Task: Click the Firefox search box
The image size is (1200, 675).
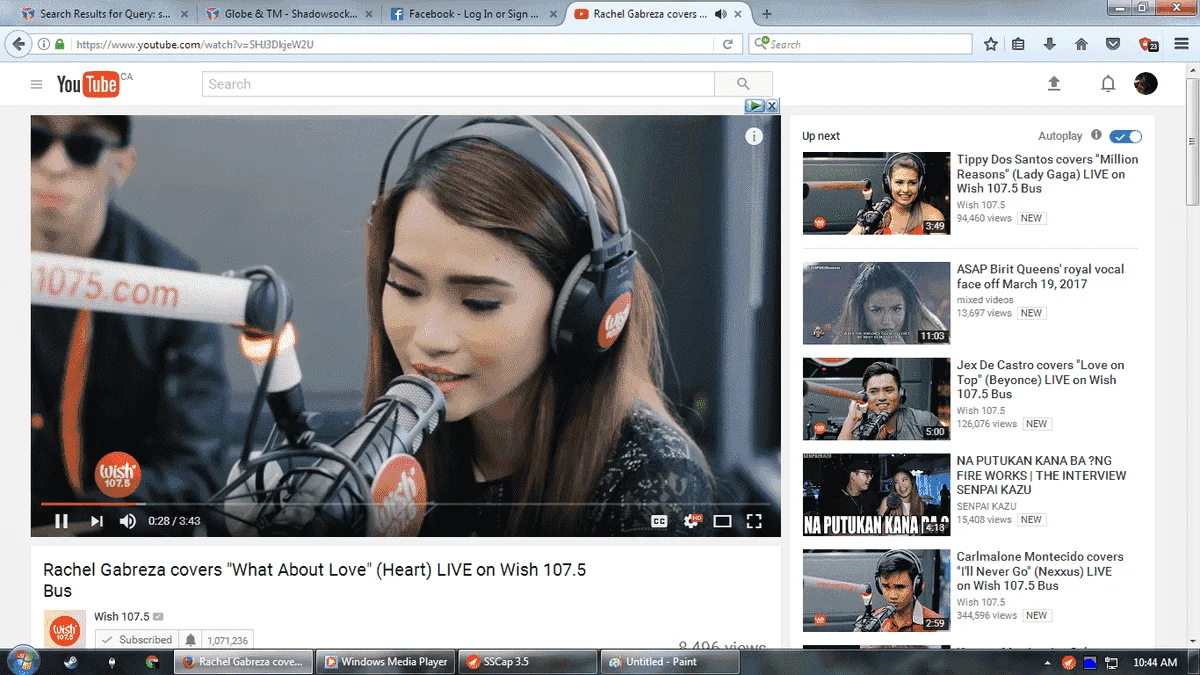Action: [860, 44]
